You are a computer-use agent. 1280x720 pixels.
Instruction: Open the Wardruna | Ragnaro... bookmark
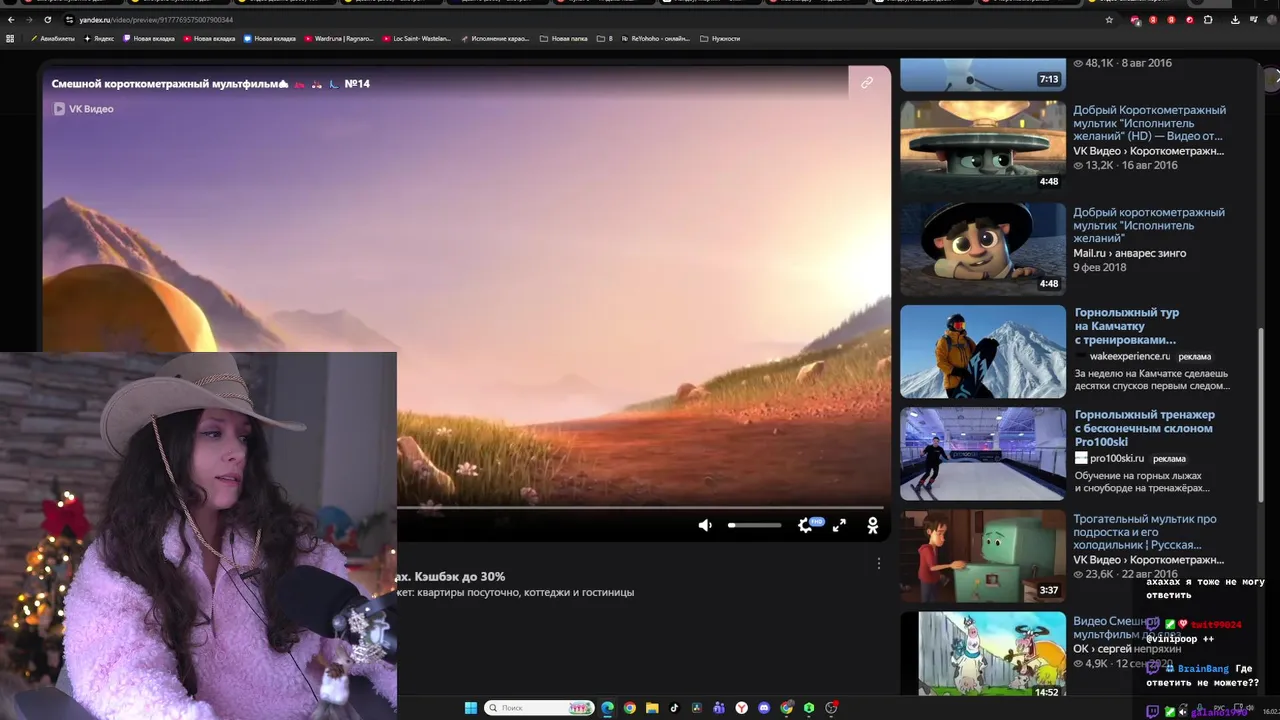click(x=339, y=39)
